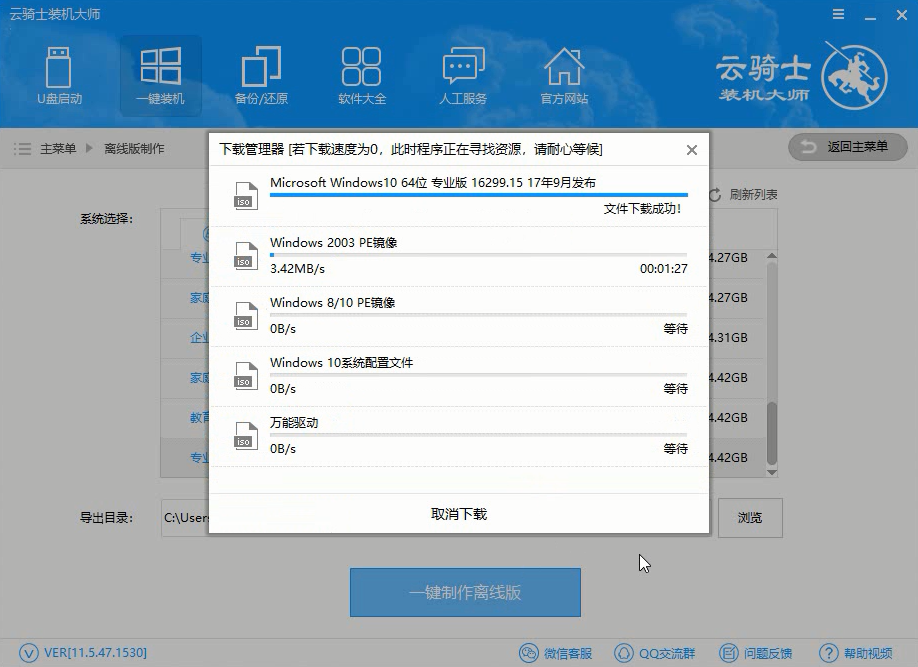Click the iso icon for Microsoft Windows10 64位
Screen dimensions: 918x667
(x=245, y=196)
